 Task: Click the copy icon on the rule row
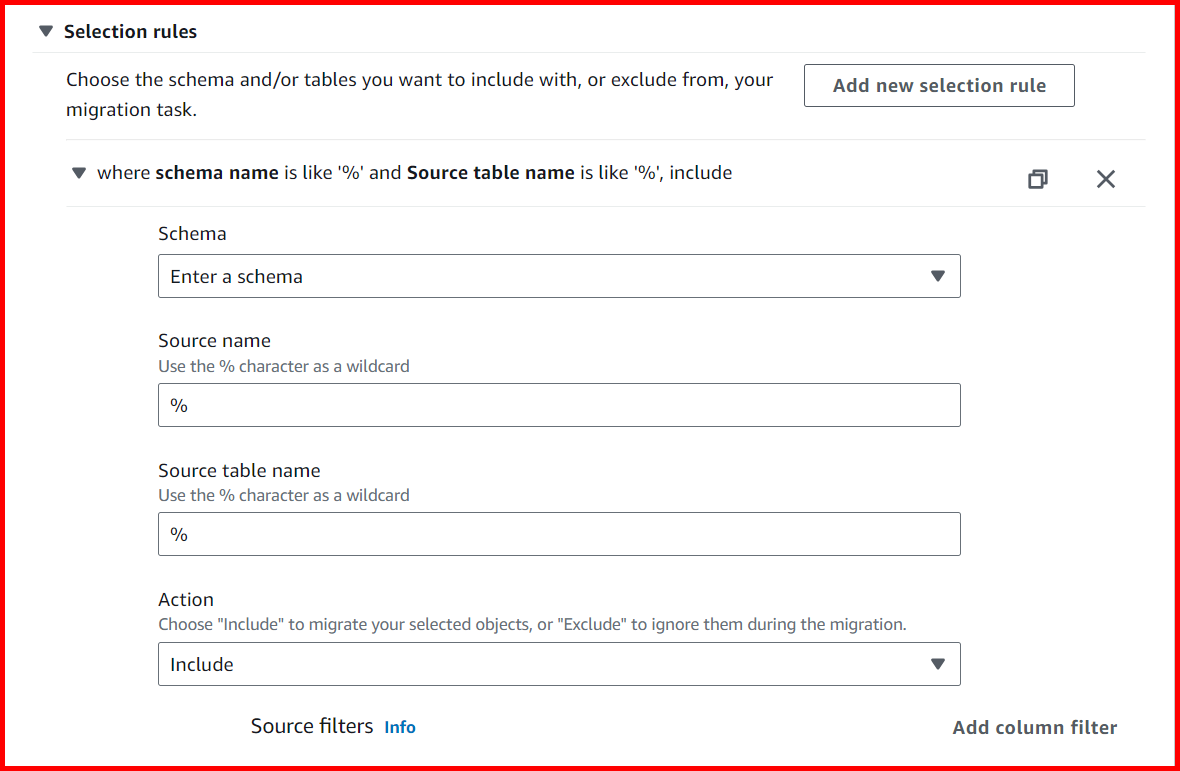click(x=1037, y=178)
